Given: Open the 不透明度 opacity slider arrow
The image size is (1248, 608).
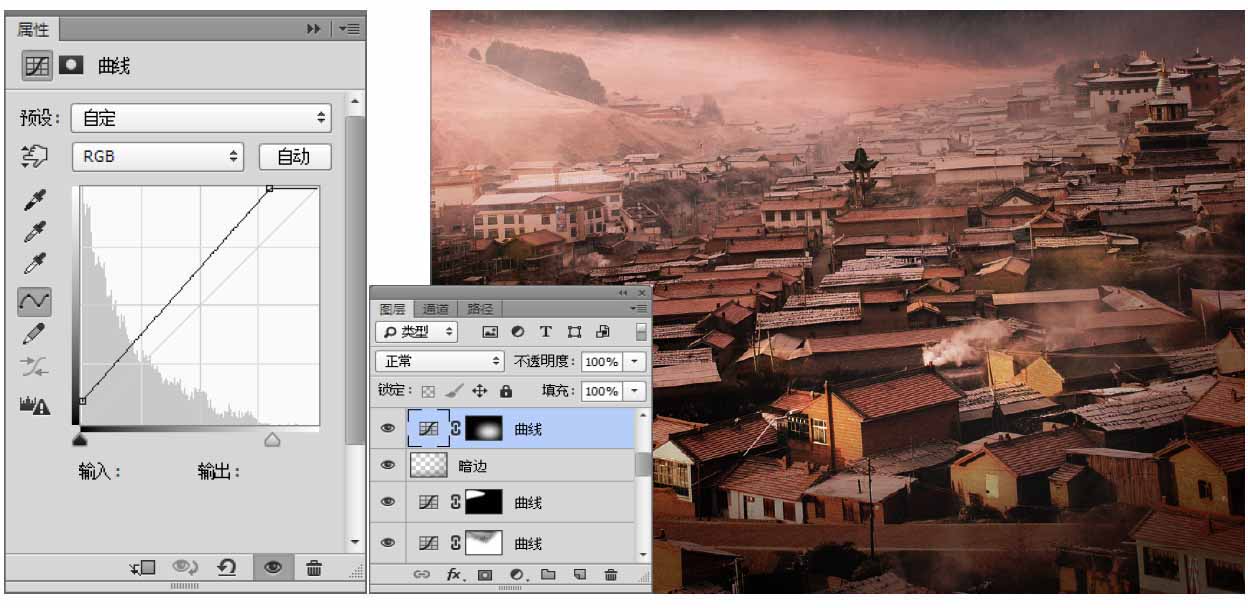Looking at the screenshot, I should tap(635, 361).
